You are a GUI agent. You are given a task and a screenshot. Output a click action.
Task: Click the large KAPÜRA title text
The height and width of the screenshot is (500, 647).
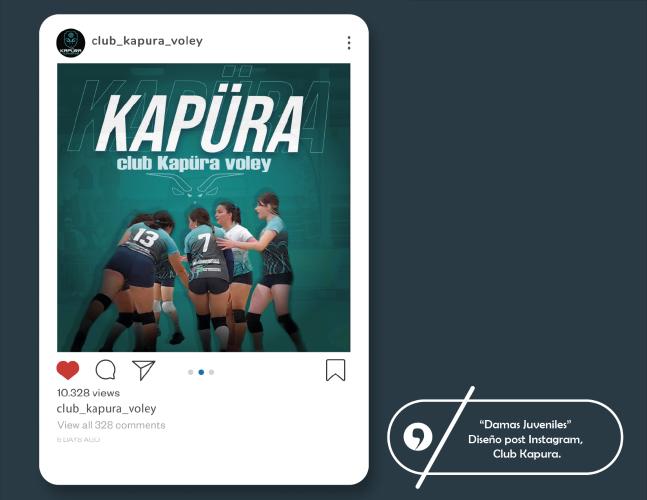199,122
